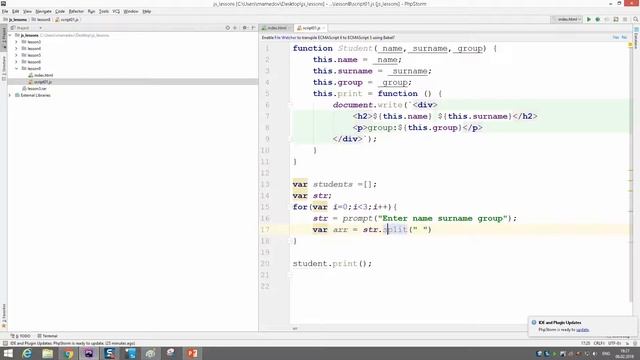Click the Windows Start button
Viewport: 640px width, 360px height.
click(8, 353)
